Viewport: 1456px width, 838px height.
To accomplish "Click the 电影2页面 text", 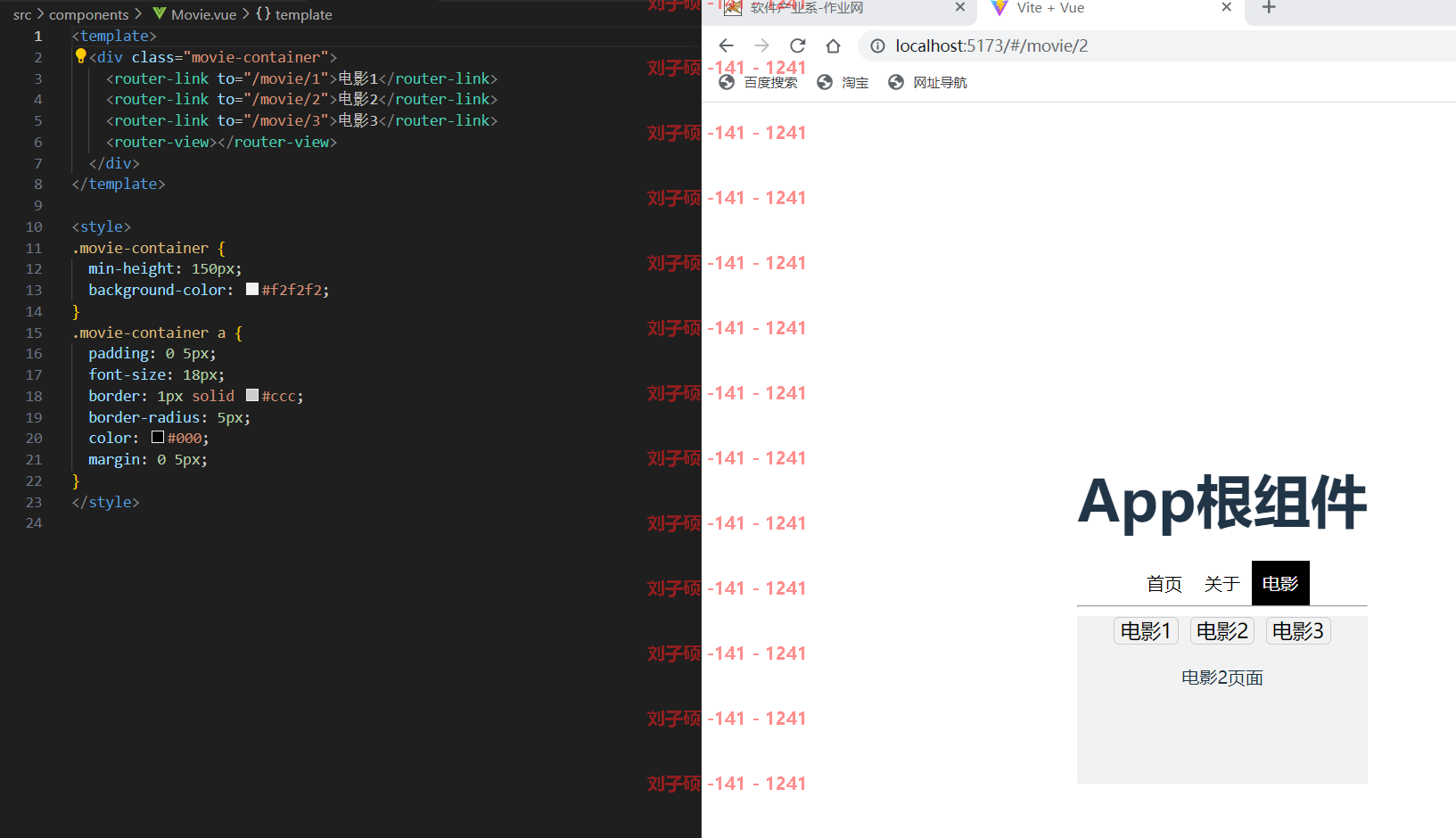I will pos(1222,678).
